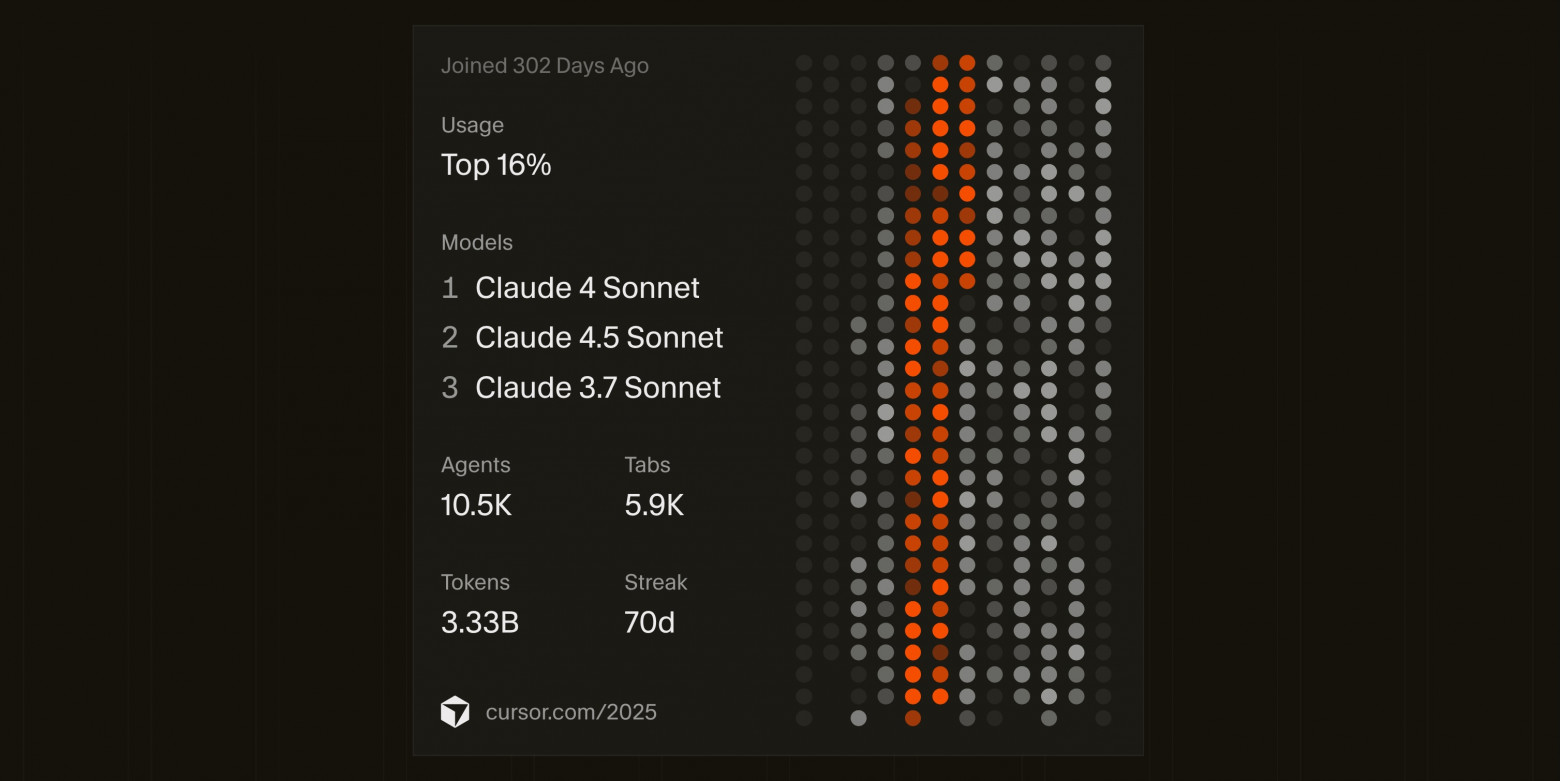Click the 'Tabs' stat label
This screenshot has width=1560, height=781.
[647, 465]
